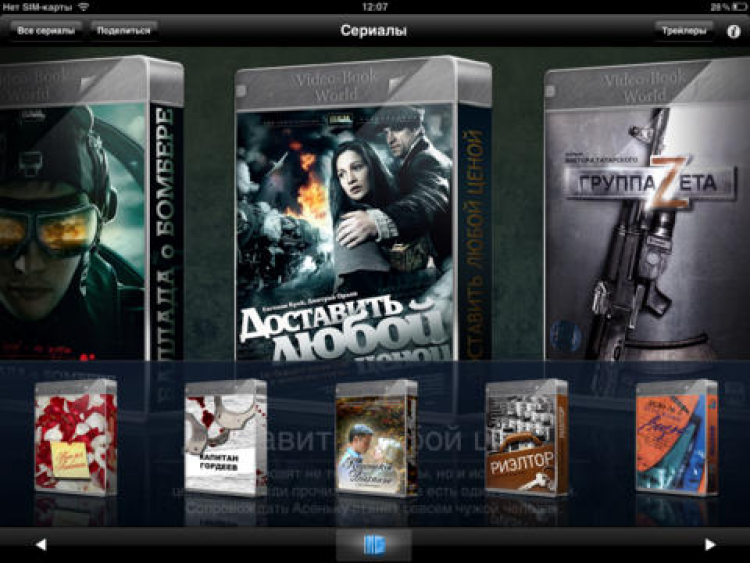Image resolution: width=750 pixels, height=563 pixels.
Task: Open the info icon in top bar
Action: click(x=733, y=31)
